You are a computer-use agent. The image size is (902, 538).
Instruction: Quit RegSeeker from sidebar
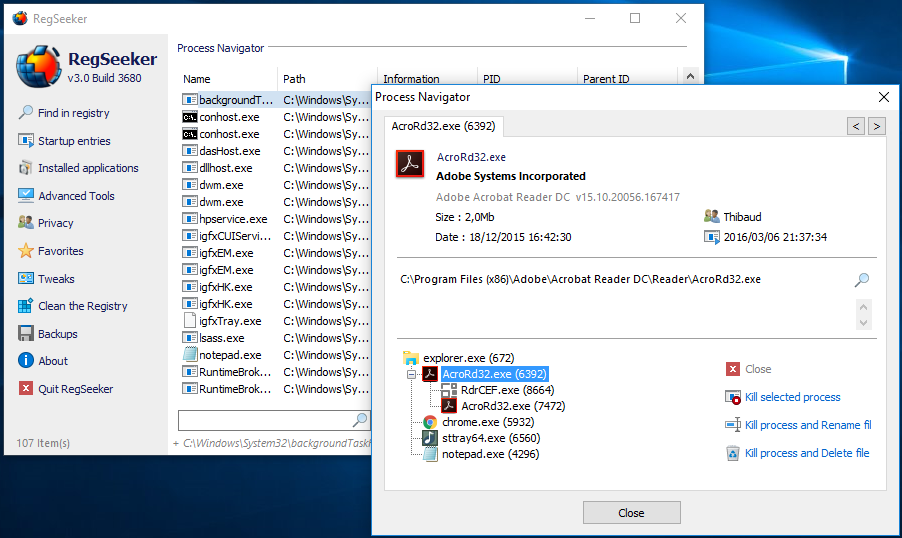click(x=66, y=388)
